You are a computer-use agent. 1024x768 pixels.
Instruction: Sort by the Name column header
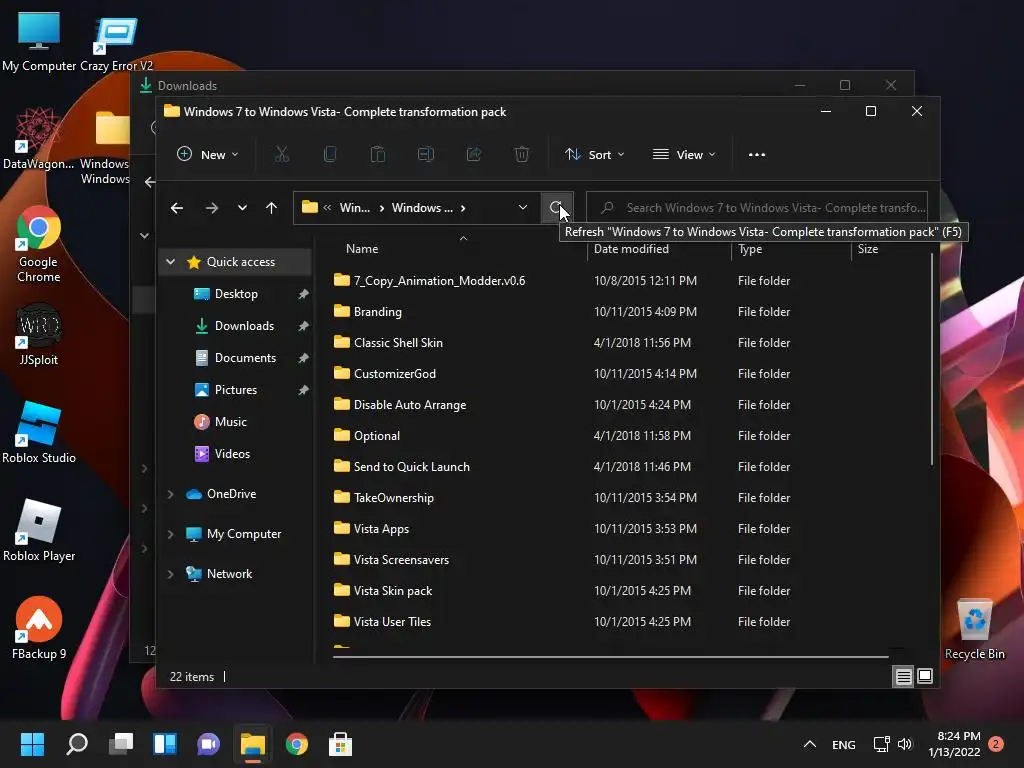[362, 249]
